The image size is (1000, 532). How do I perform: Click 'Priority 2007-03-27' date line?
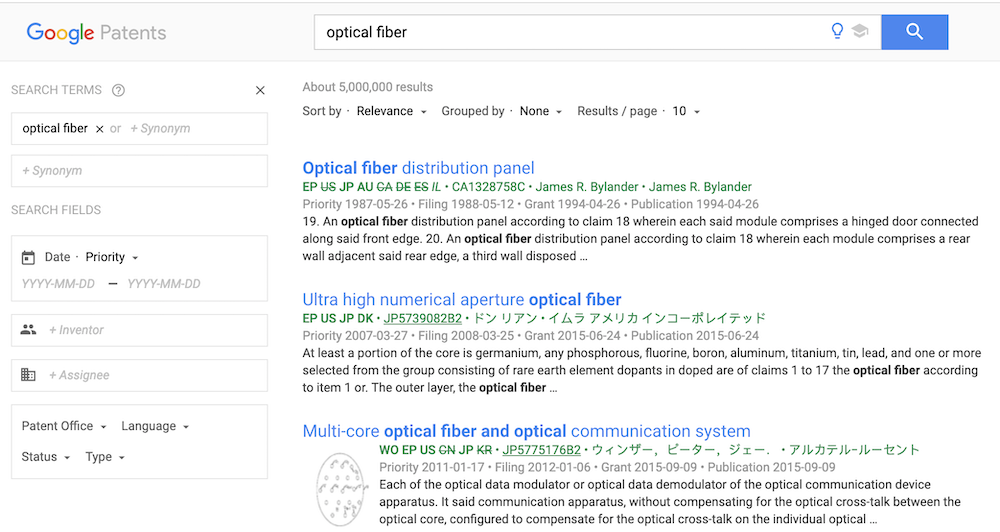click(x=531, y=336)
